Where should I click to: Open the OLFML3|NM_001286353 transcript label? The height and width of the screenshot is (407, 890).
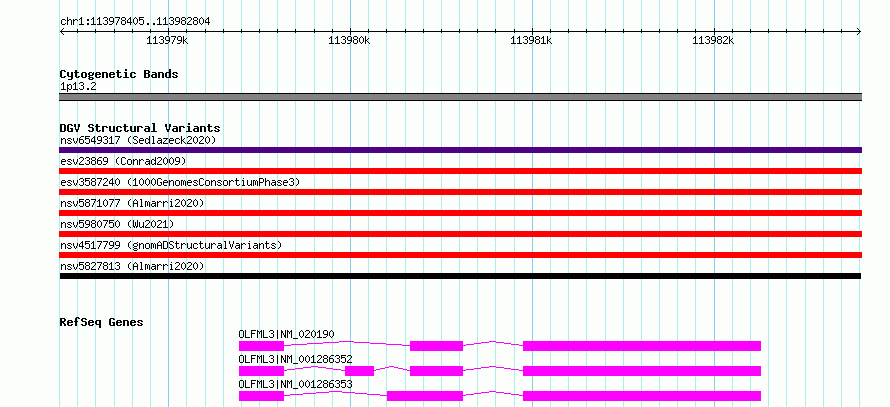(296, 384)
